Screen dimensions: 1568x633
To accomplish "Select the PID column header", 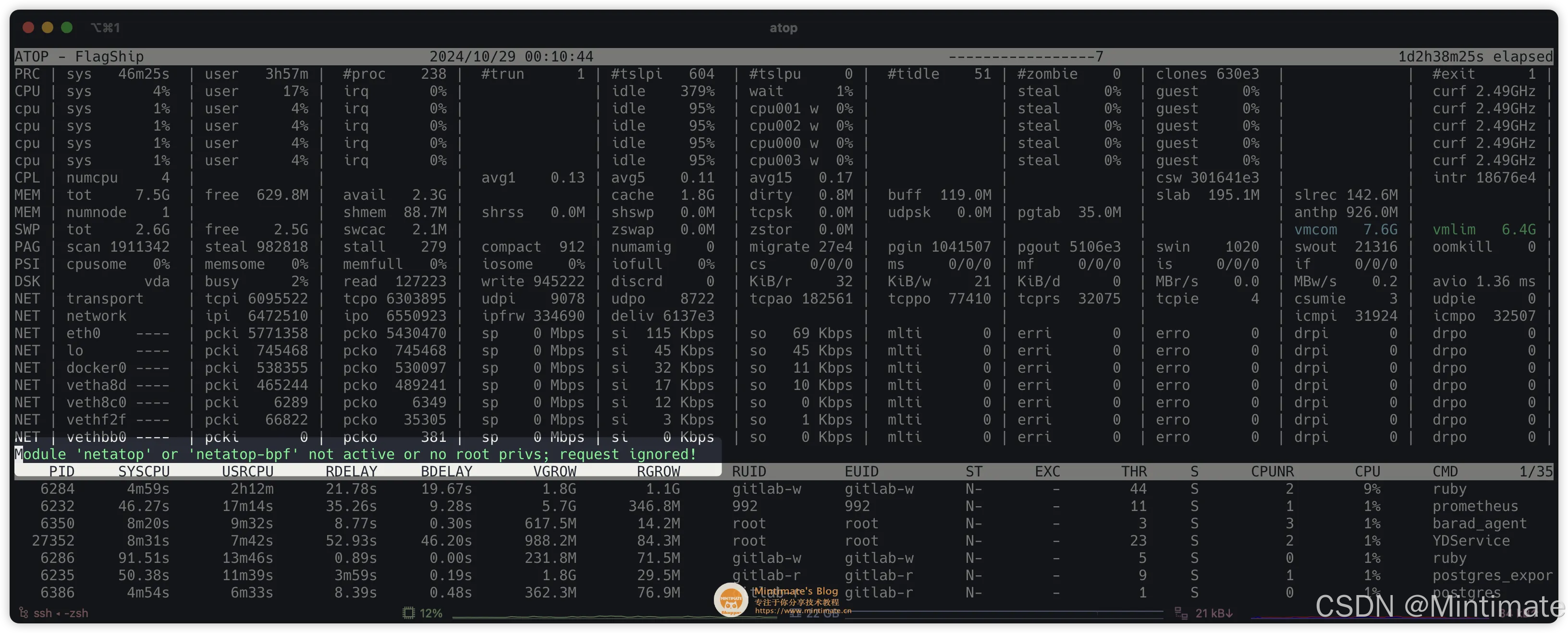I will tap(61, 472).
